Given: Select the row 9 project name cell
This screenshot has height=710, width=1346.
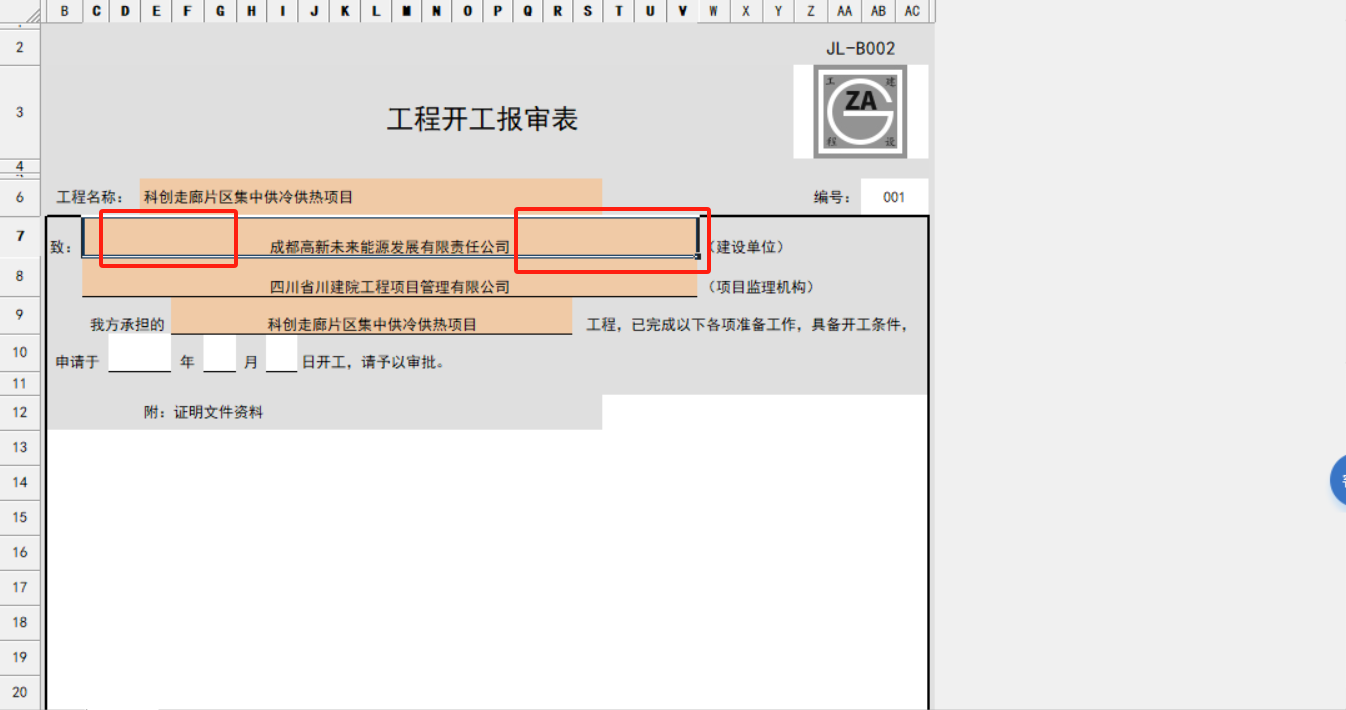Looking at the screenshot, I should click(x=372, y=315).
